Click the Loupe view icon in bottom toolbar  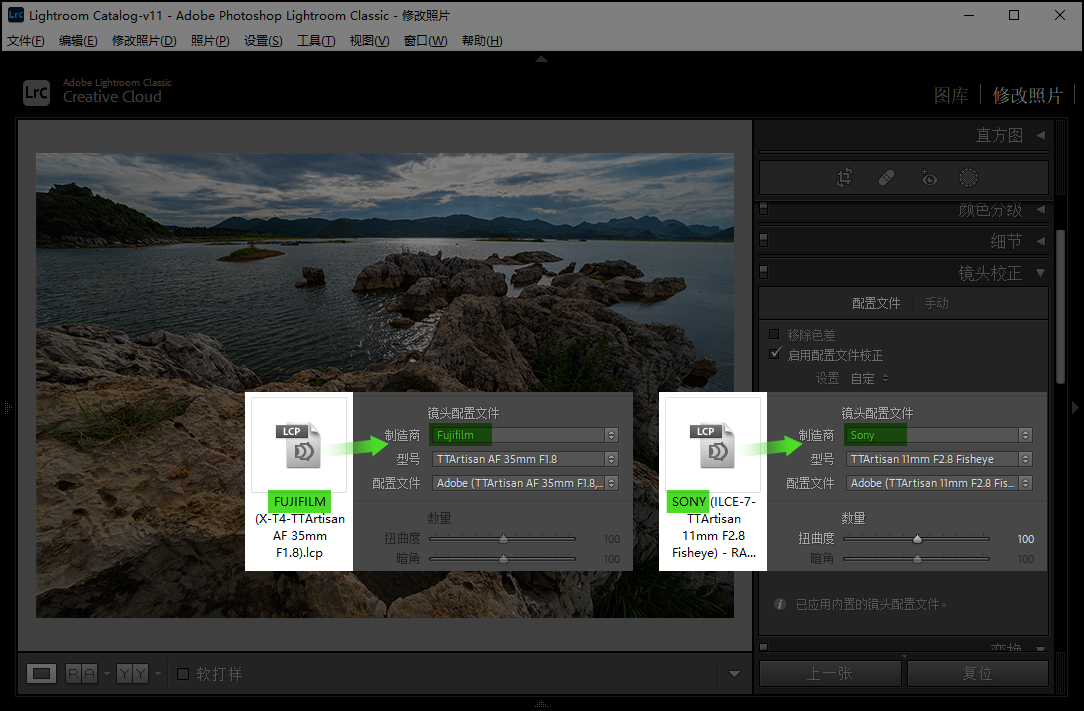pos(41,674)
